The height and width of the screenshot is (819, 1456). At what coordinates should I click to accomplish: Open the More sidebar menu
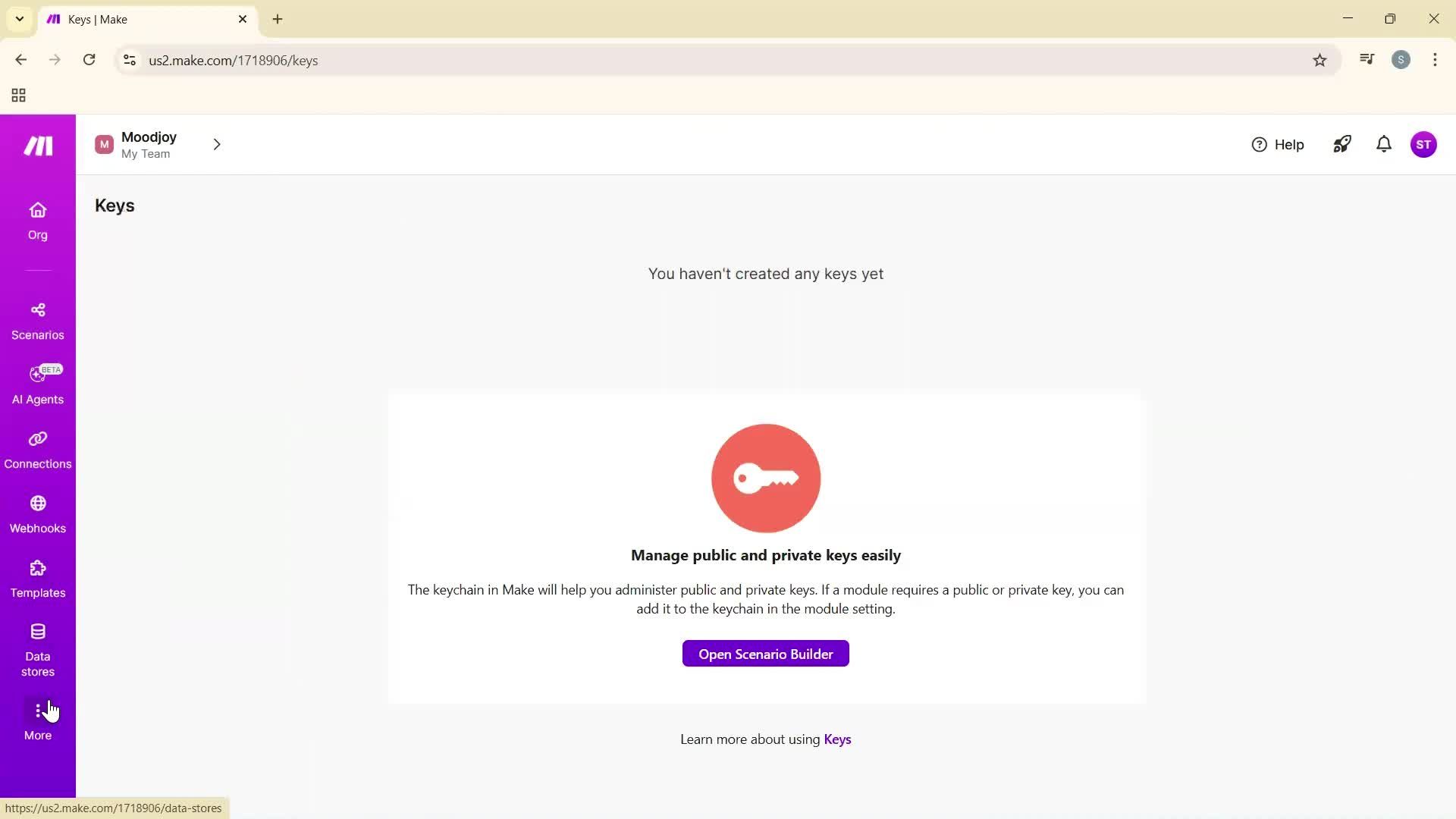[37, 719]
